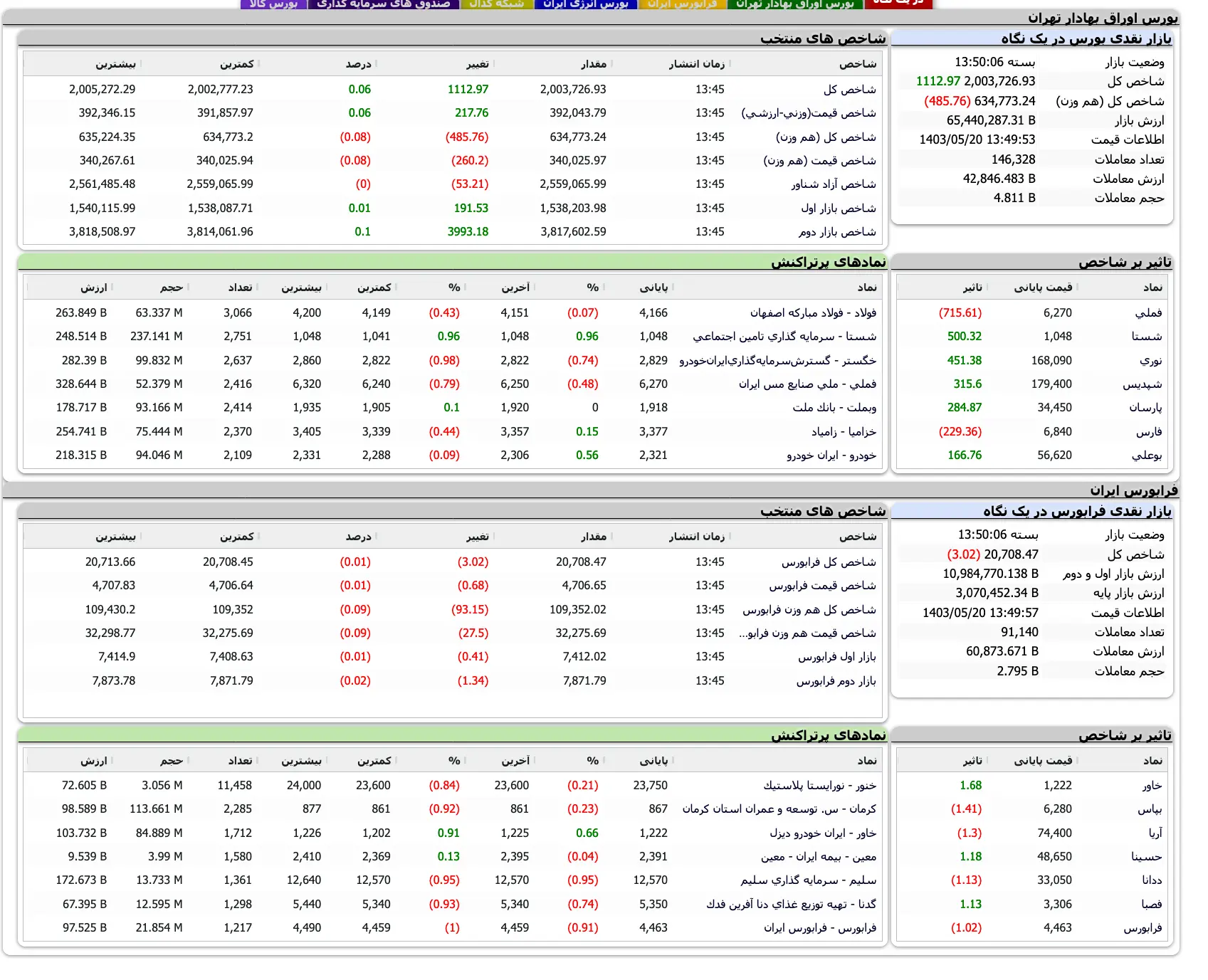The image size is (1208, 980).
Task: Open the بورس انرژی ایران tab
Action: tap(585, 4)
